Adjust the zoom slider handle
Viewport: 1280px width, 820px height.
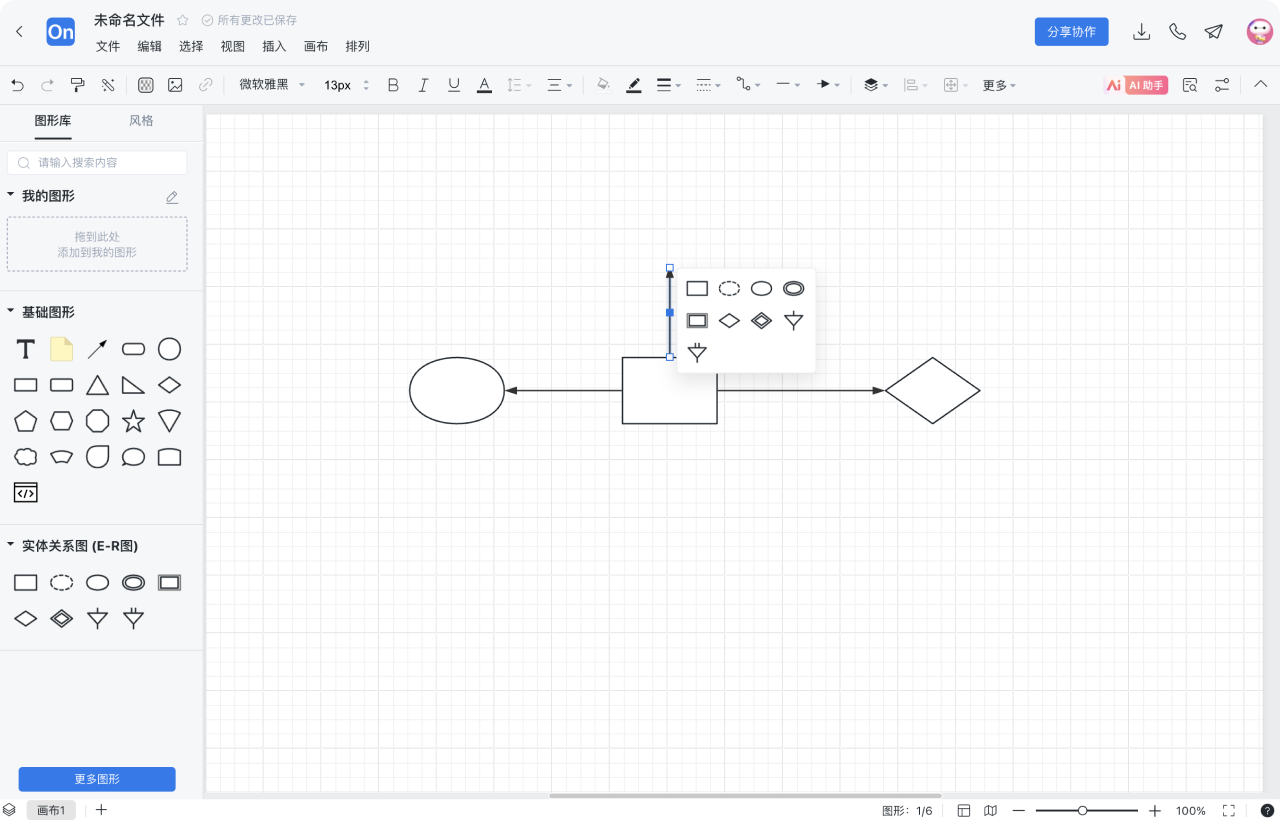coord(1082,811)
